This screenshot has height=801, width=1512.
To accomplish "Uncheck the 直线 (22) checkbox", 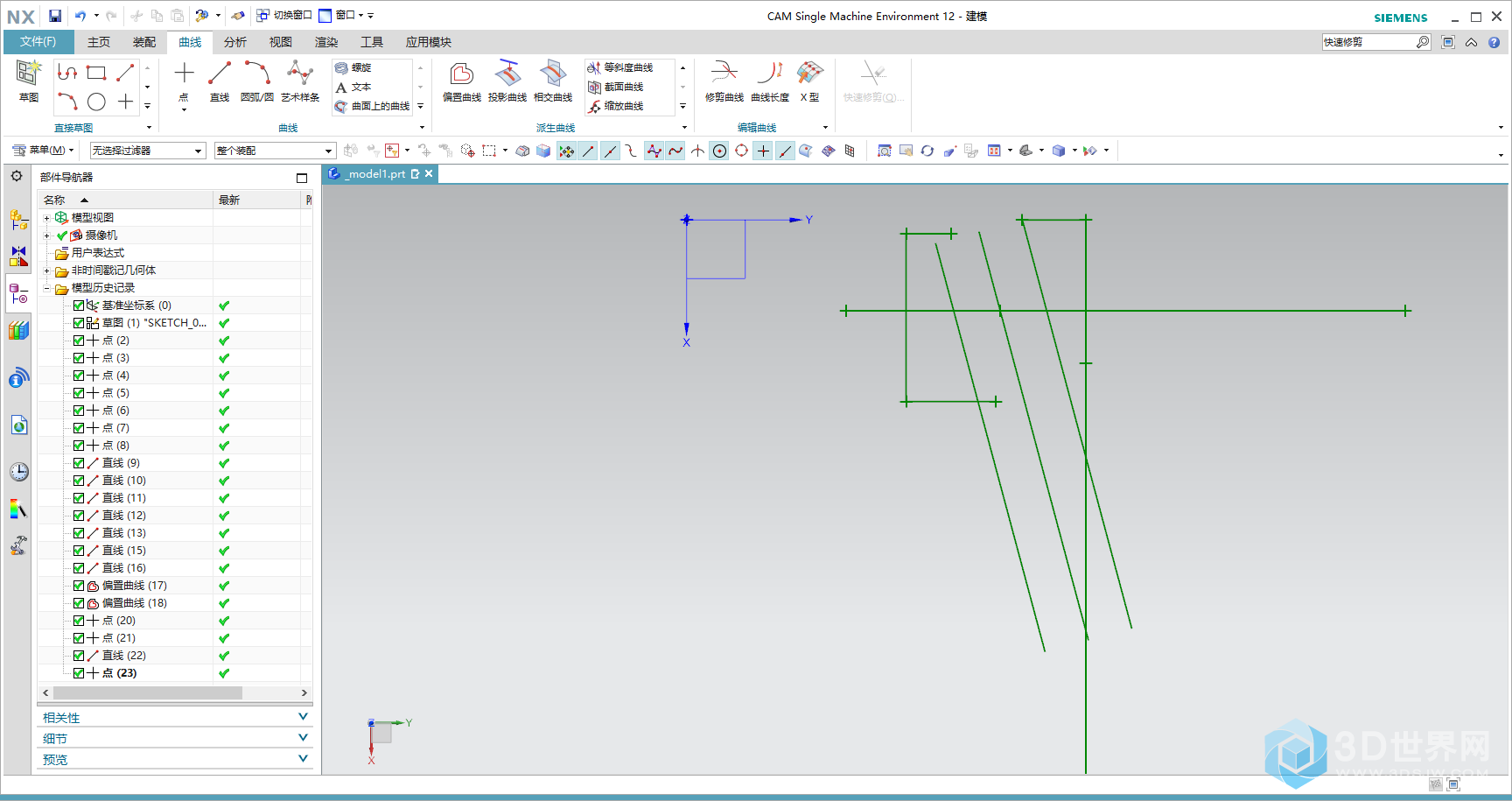I will [79, 656].
